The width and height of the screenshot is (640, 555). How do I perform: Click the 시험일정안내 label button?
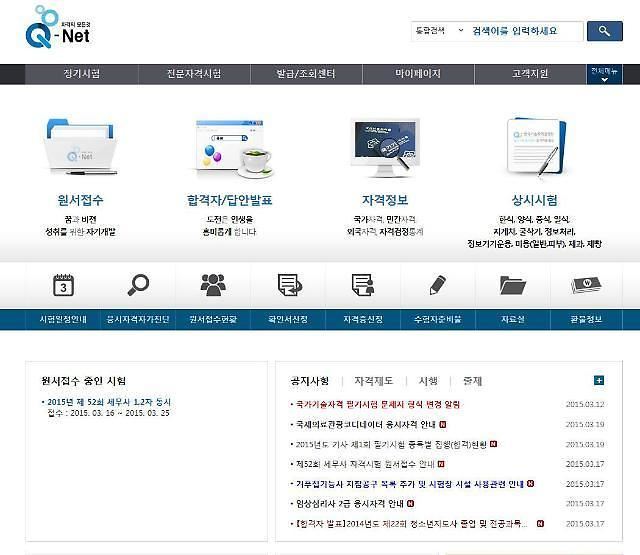pyautogui.click(x=63, y=320)
